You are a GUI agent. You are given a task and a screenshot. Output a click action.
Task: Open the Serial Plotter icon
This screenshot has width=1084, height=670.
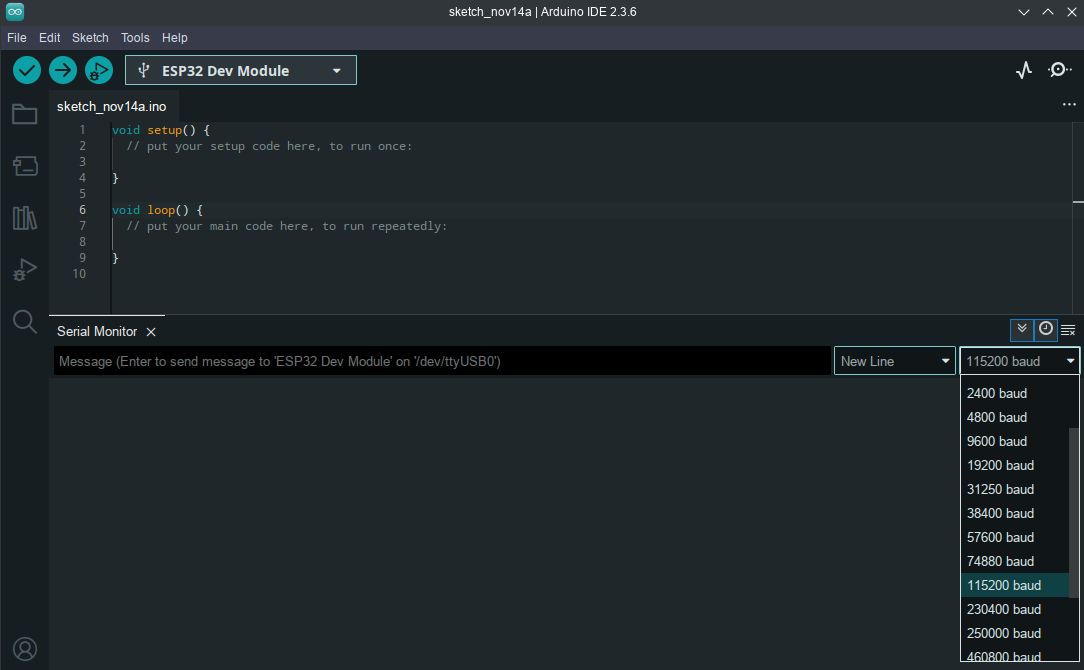(1024, 70)
